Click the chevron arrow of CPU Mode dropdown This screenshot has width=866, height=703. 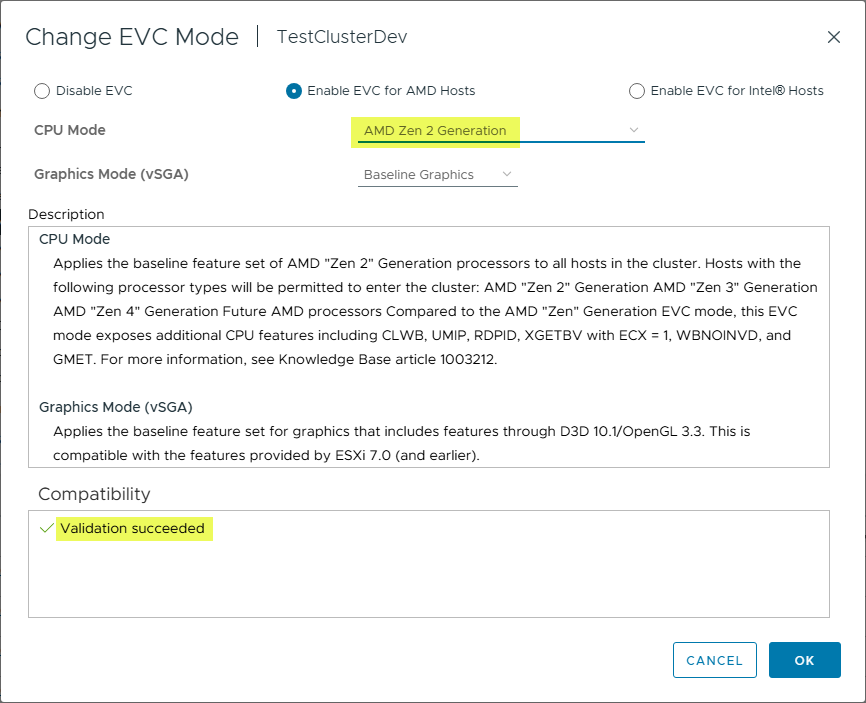[633, 130]
